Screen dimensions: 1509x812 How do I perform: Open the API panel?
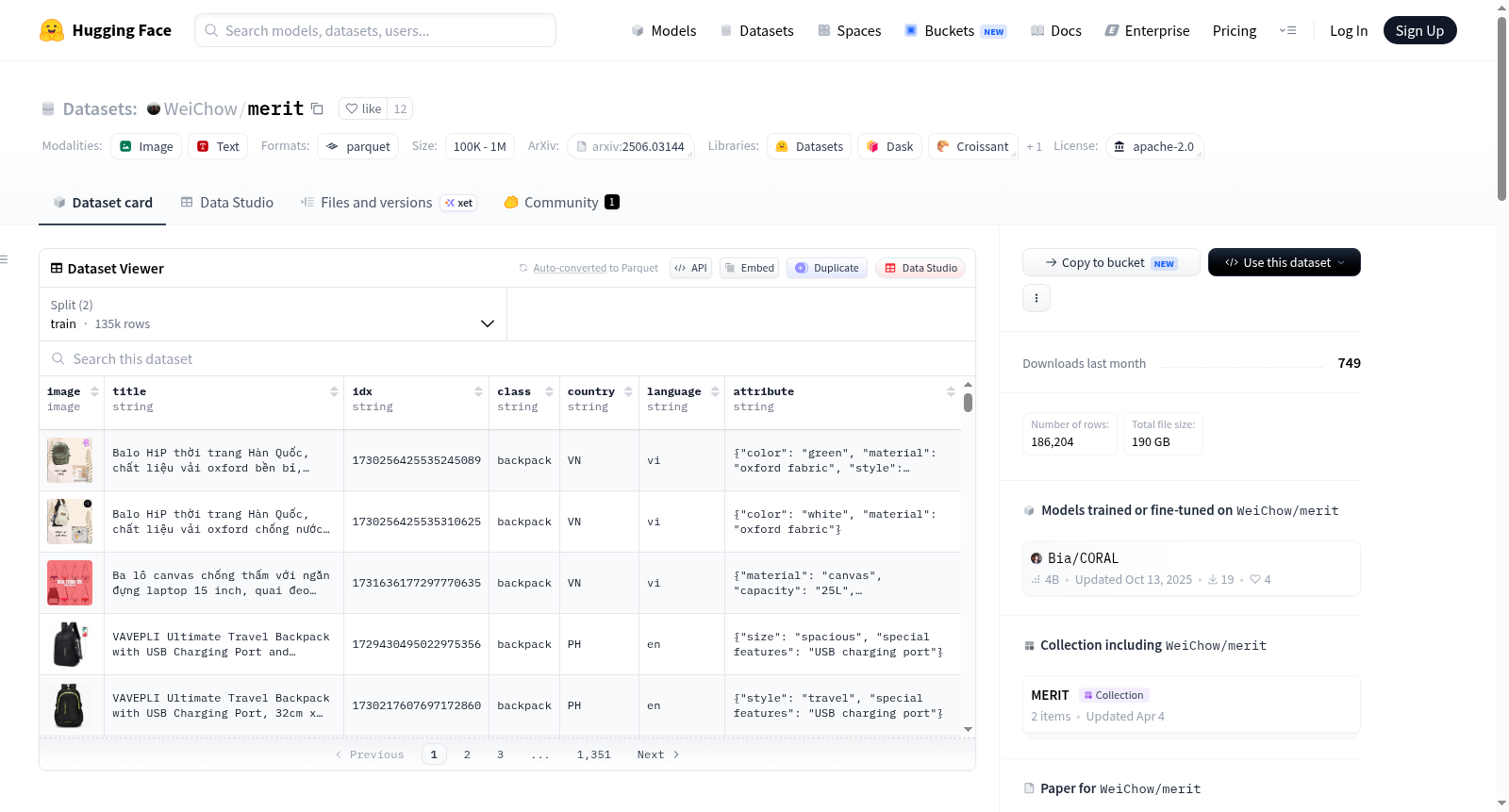pyautogui.click(x=690, y=268)
